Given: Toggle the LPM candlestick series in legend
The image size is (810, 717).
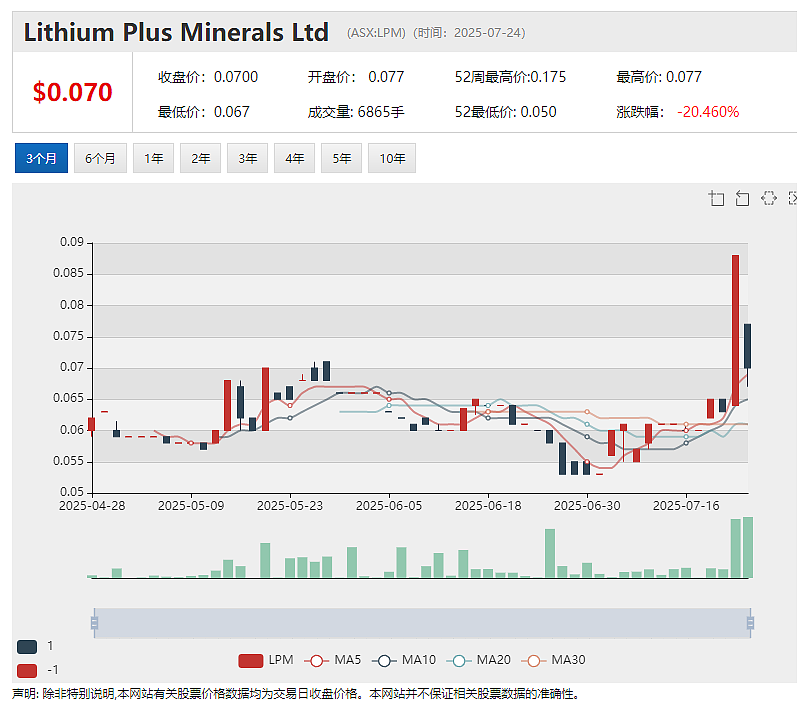Looking at the screenshot, I should tap(266, 660).
